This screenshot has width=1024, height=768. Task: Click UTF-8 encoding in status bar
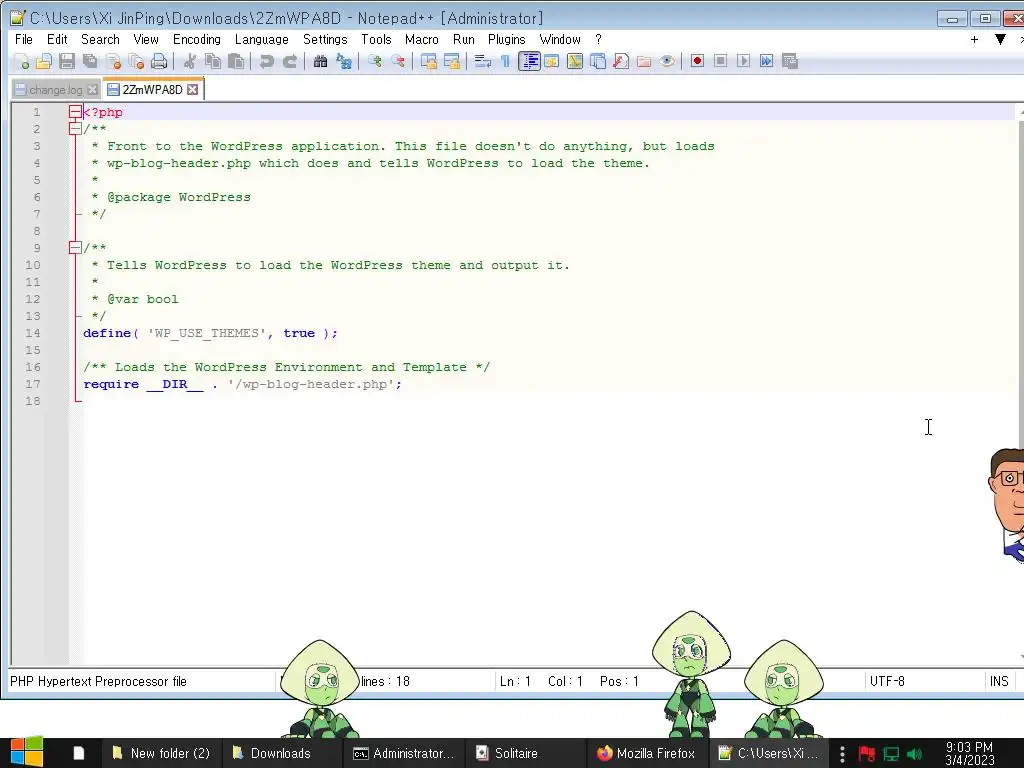pyautogui.click(x=887, y=681)
